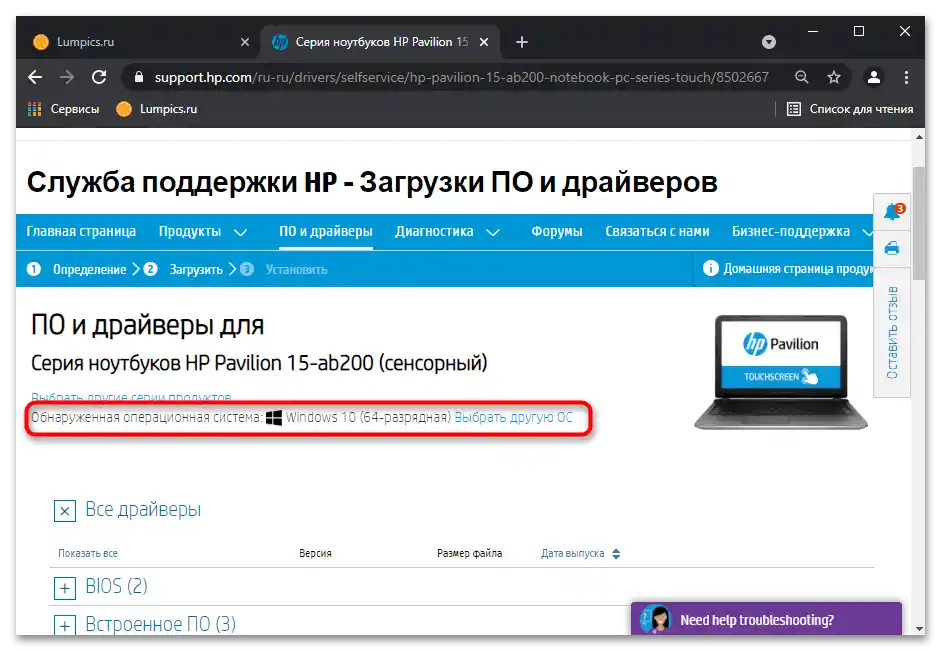941x651 pixels.
Task: Click the browser forward arrow
Action: (67, 77)
